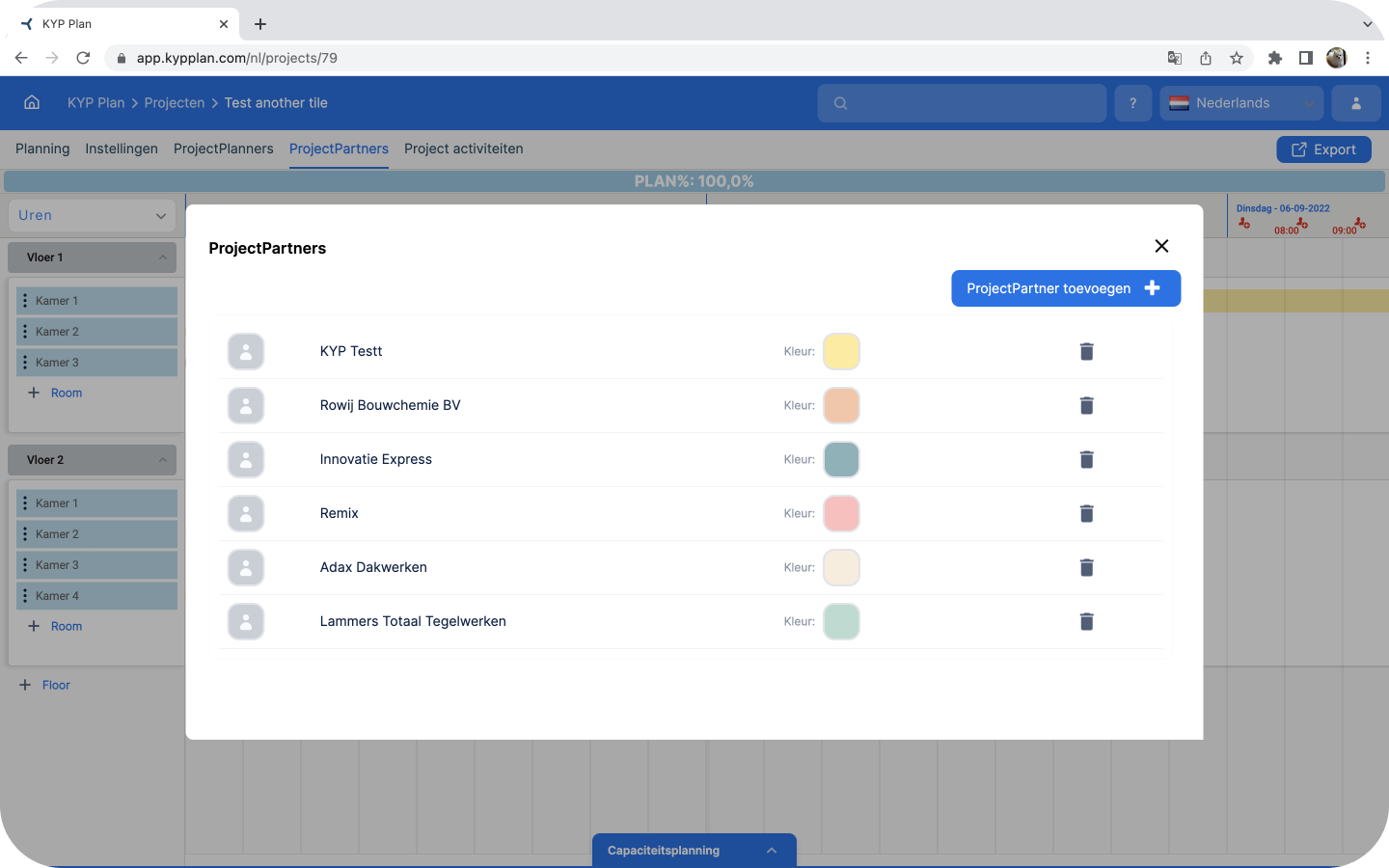Click the avatar icon of Innovatie Express
The width and height of the screenshot is (1389, 868).
pos(246,460)
